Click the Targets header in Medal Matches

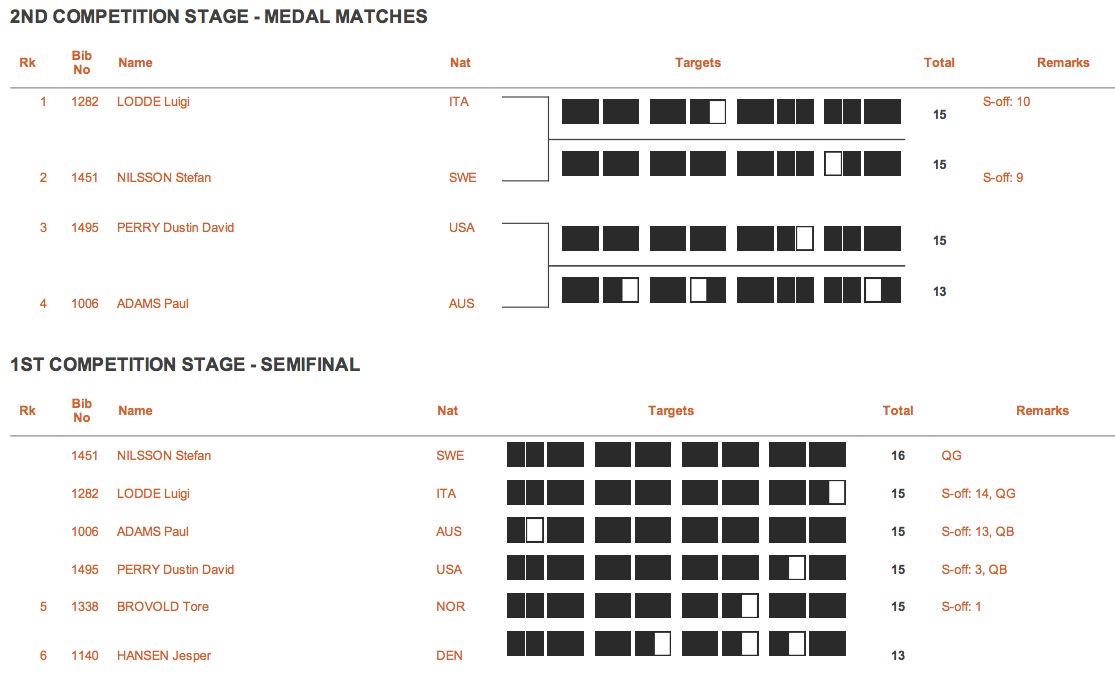[697, 63]
